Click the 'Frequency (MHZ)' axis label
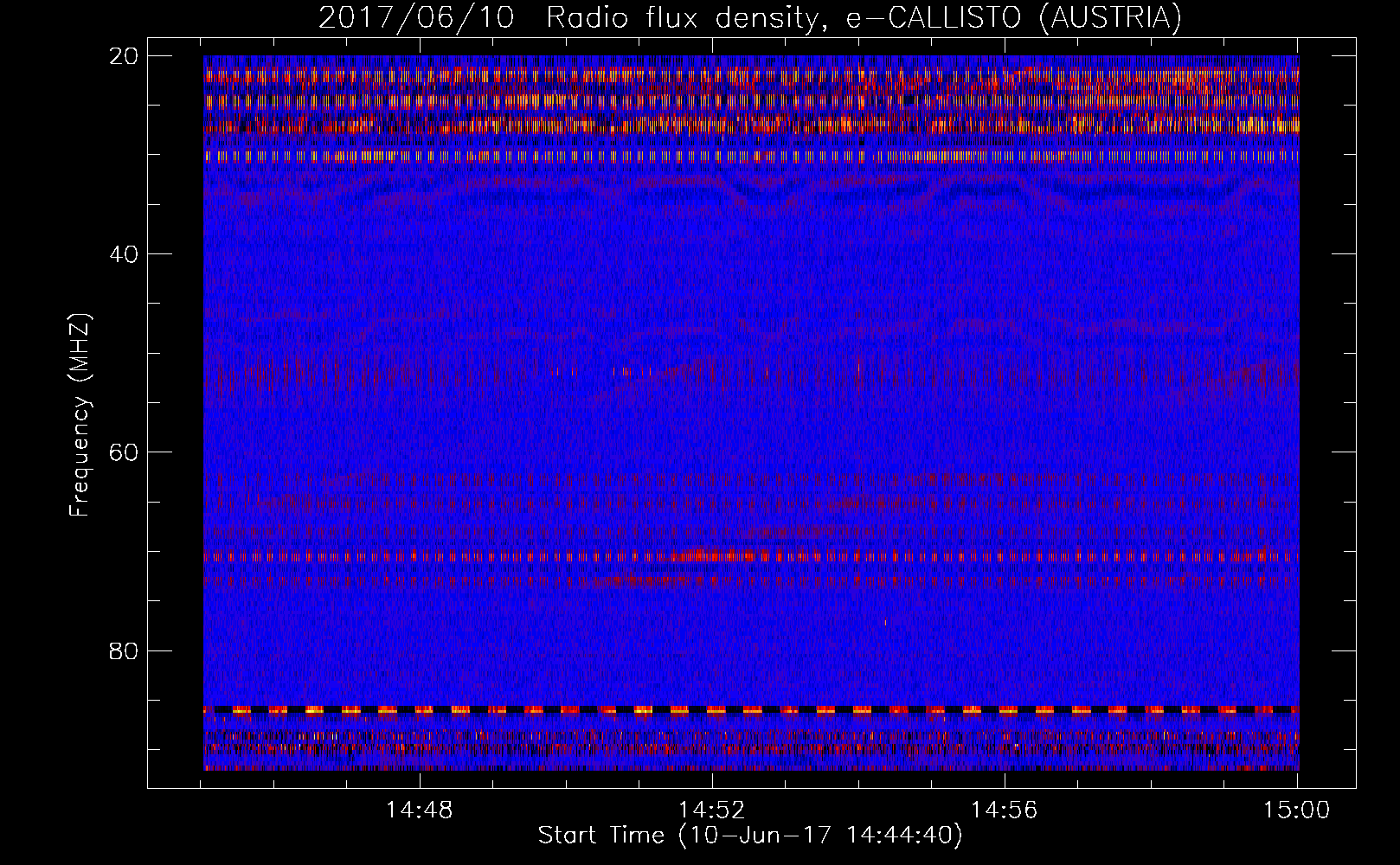The height and width of the screenshot is (865, 1400). pos(80,415)
